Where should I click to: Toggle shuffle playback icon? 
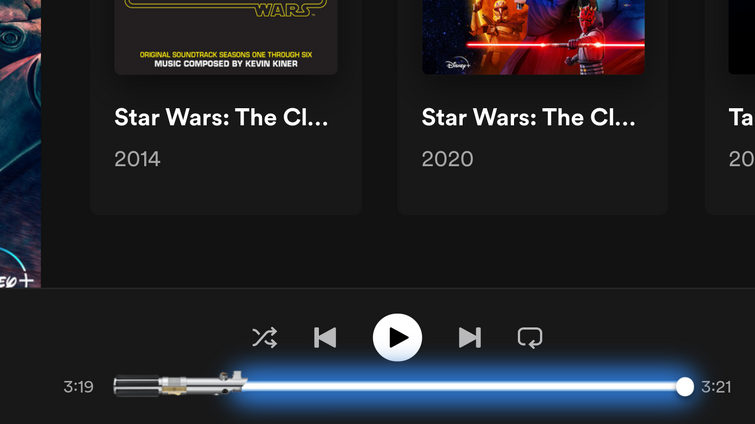tap(264, 337)
